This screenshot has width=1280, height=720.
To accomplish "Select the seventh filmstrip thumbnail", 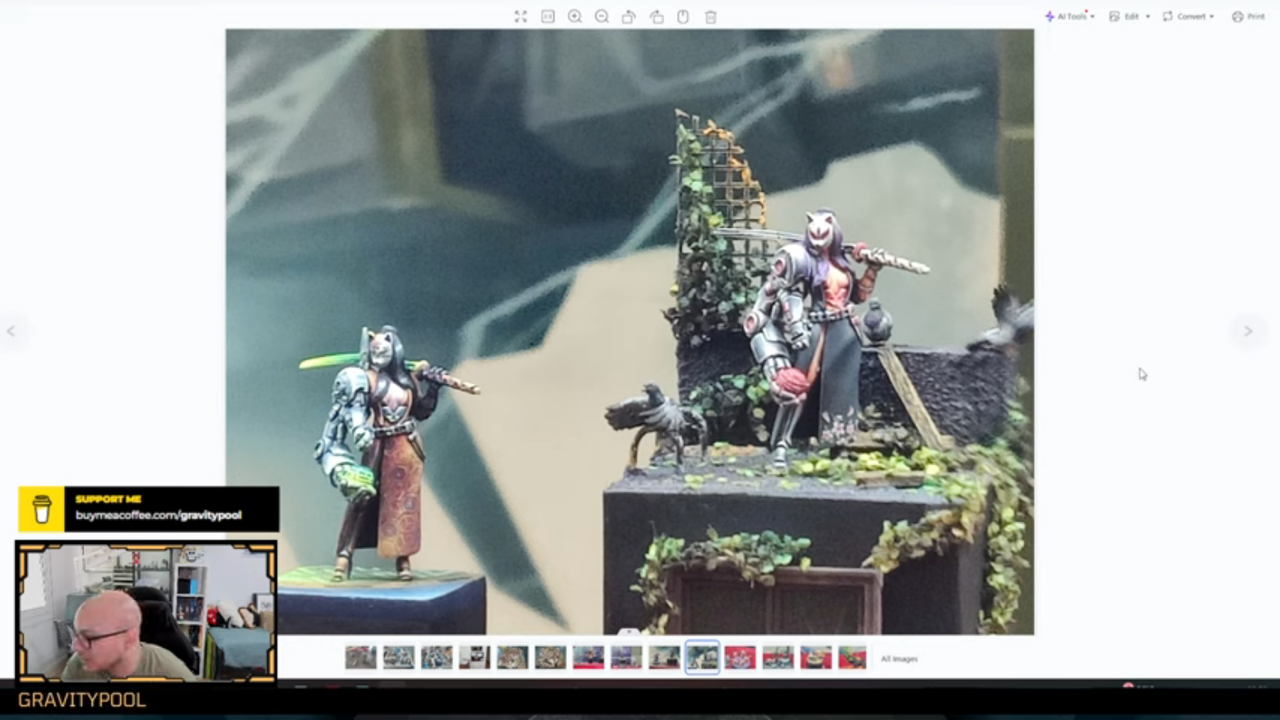I will tap(589, 657).
